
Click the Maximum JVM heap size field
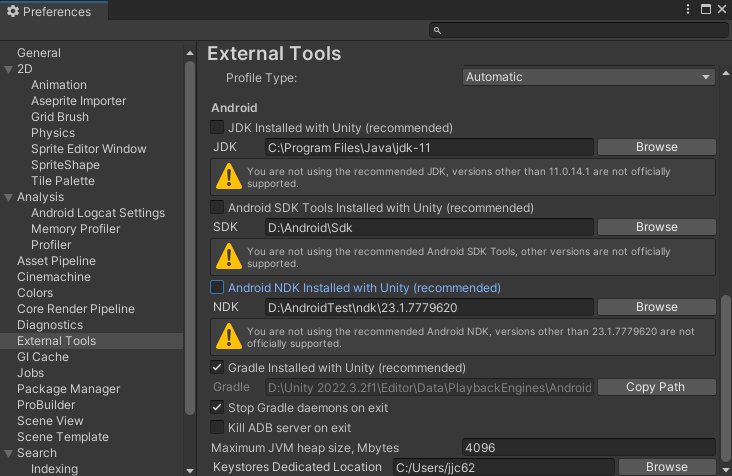point(588,448)
